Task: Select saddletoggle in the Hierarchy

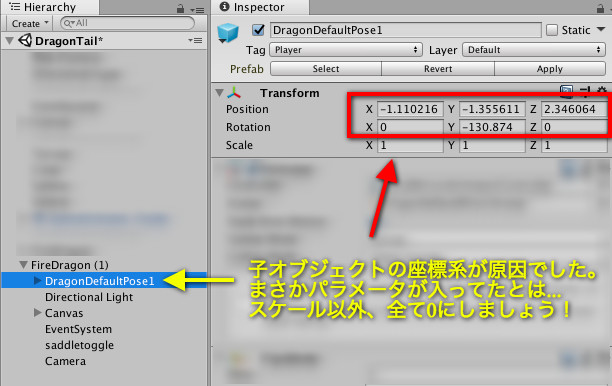Action: click(79, 345)
